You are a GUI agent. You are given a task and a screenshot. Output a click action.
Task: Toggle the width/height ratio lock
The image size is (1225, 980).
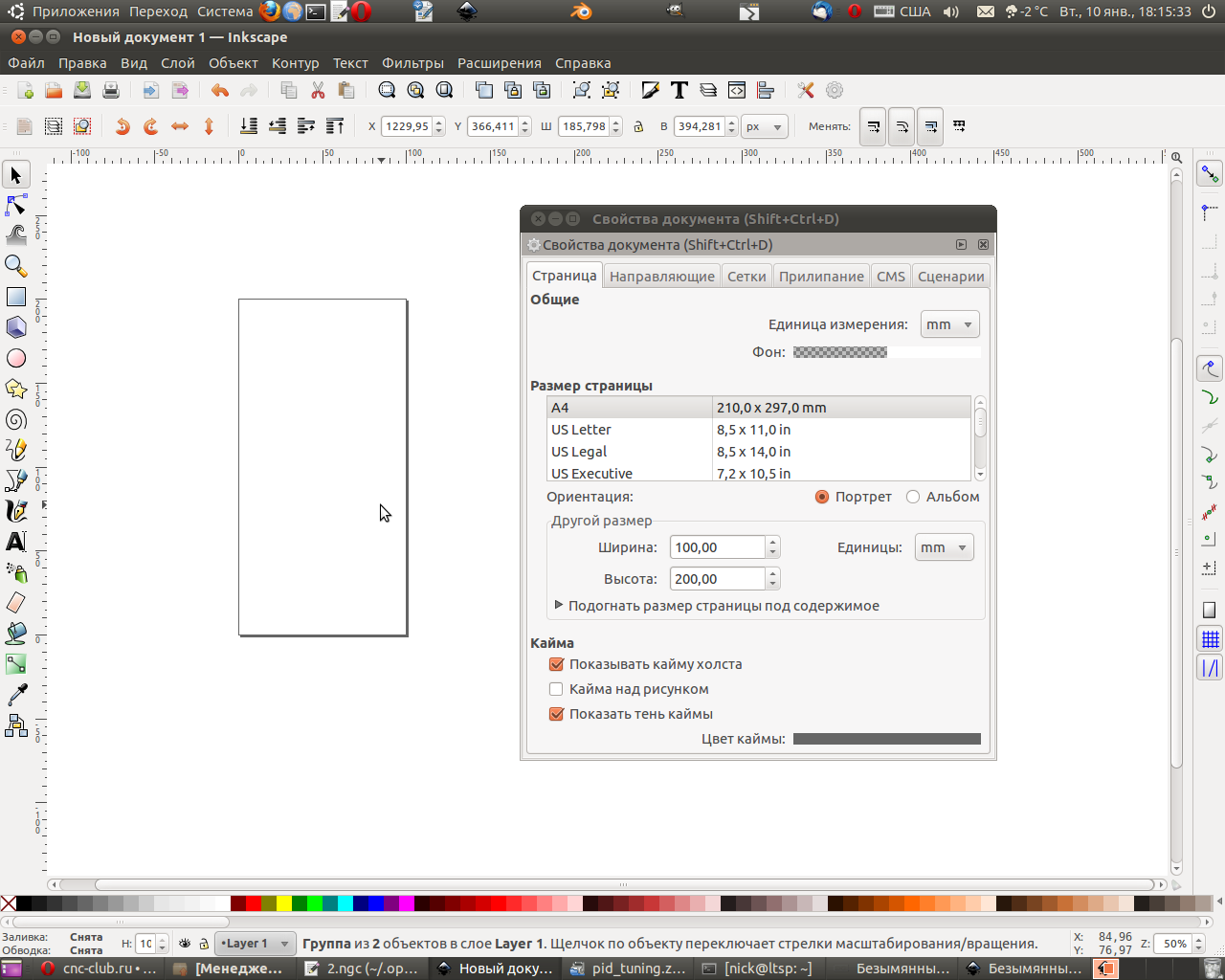coord(638,126)
